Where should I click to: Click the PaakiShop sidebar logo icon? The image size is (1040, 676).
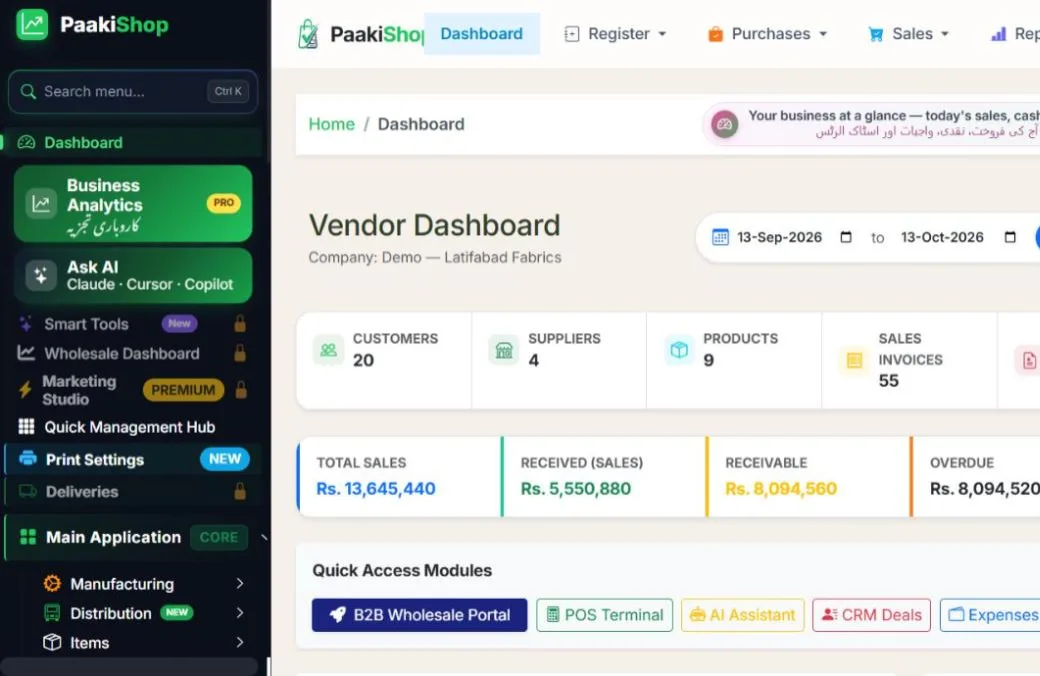(x=32, y=25)
